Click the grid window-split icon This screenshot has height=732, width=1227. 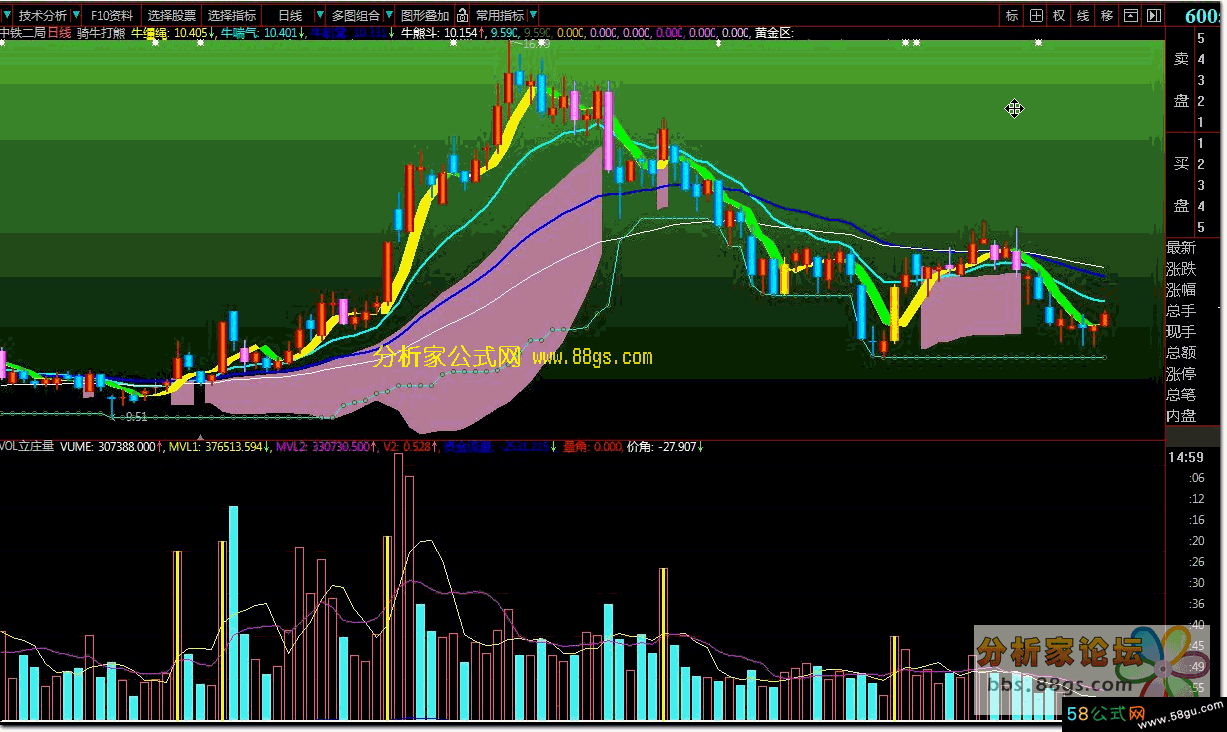pos(1036,15)
